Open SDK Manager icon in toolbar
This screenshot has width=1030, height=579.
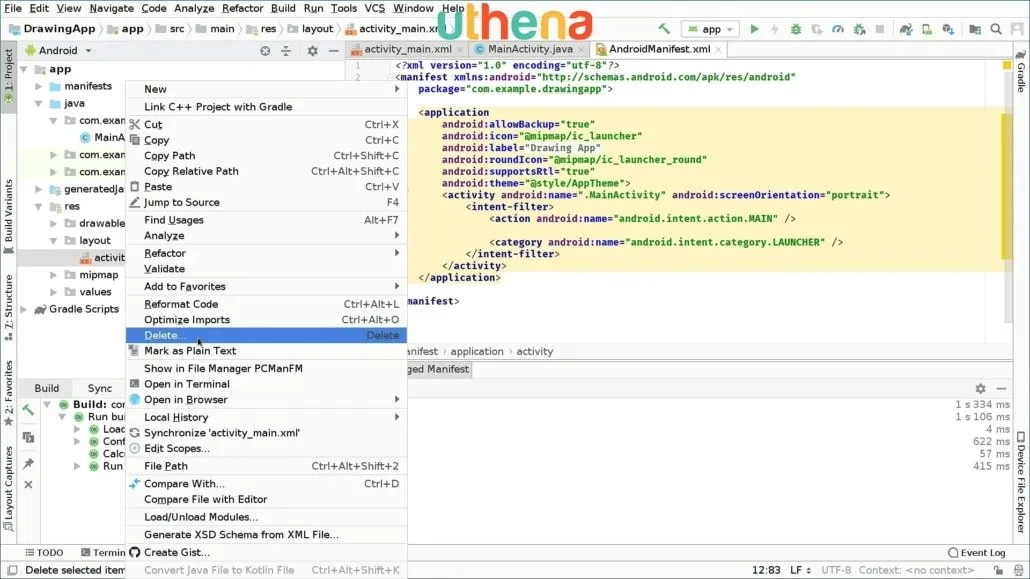948,29
